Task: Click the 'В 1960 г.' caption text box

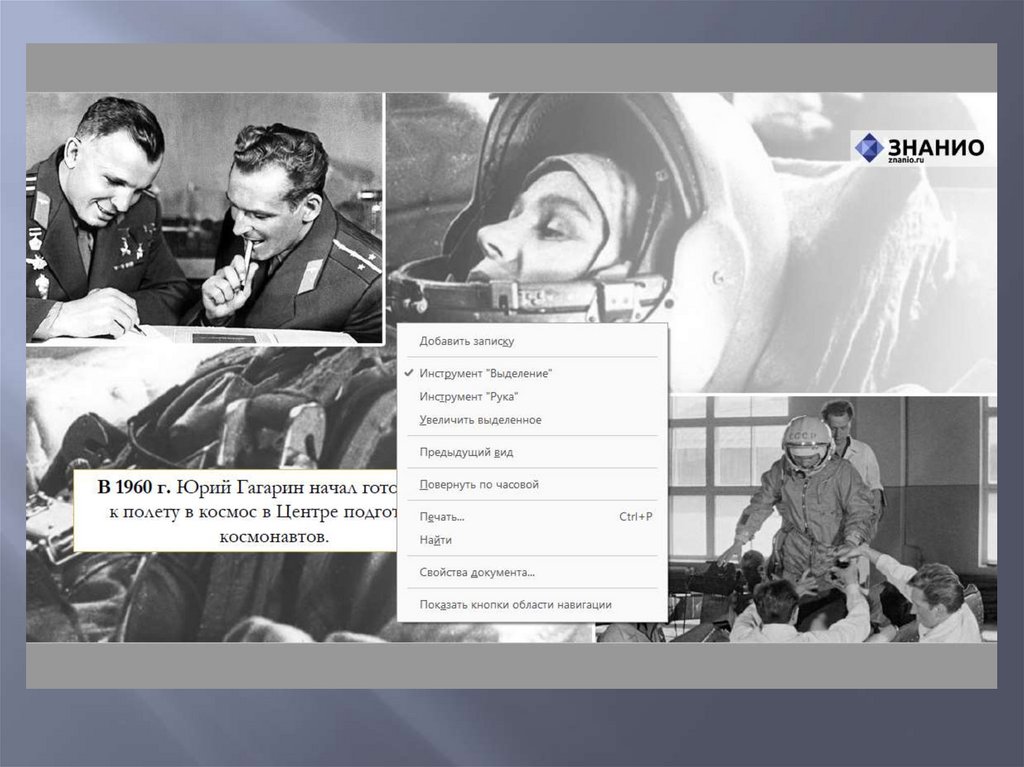Action: point(236,511)
